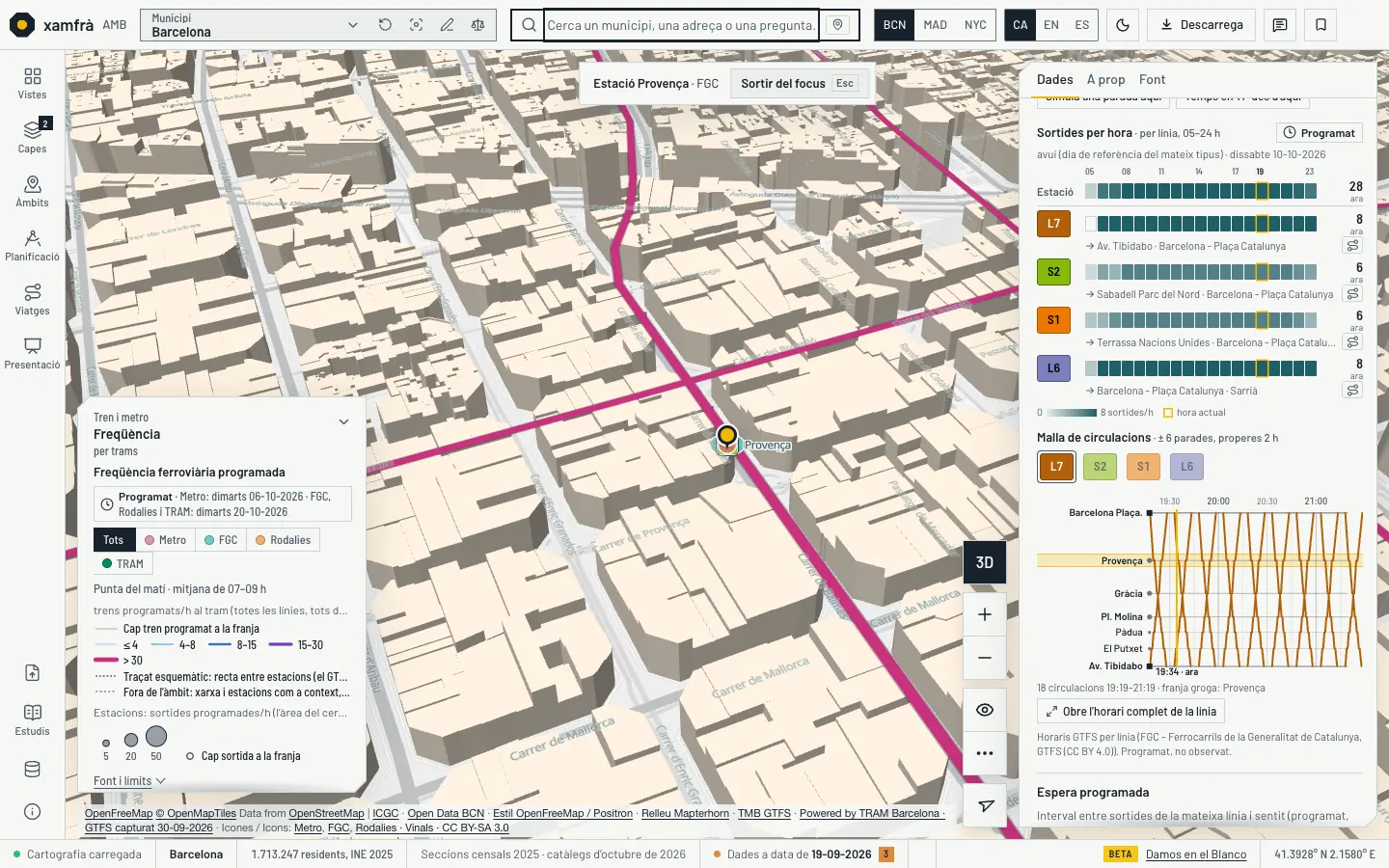Click Sortir del focus button
Viewport: 1389px width, 868px height.
coord(797,84)
